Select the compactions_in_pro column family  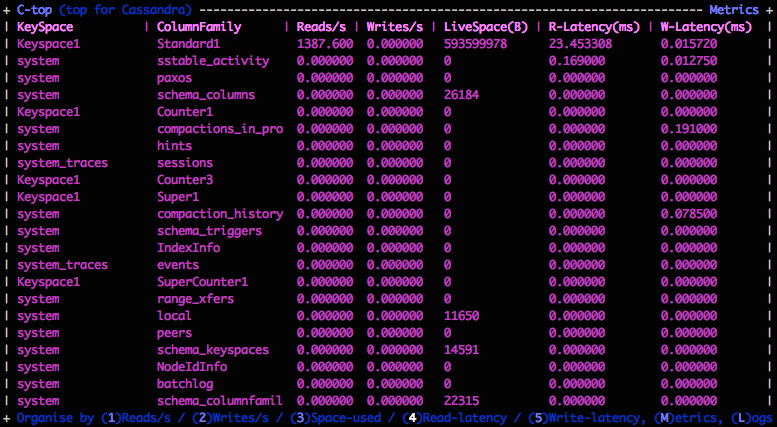point(220,129)
